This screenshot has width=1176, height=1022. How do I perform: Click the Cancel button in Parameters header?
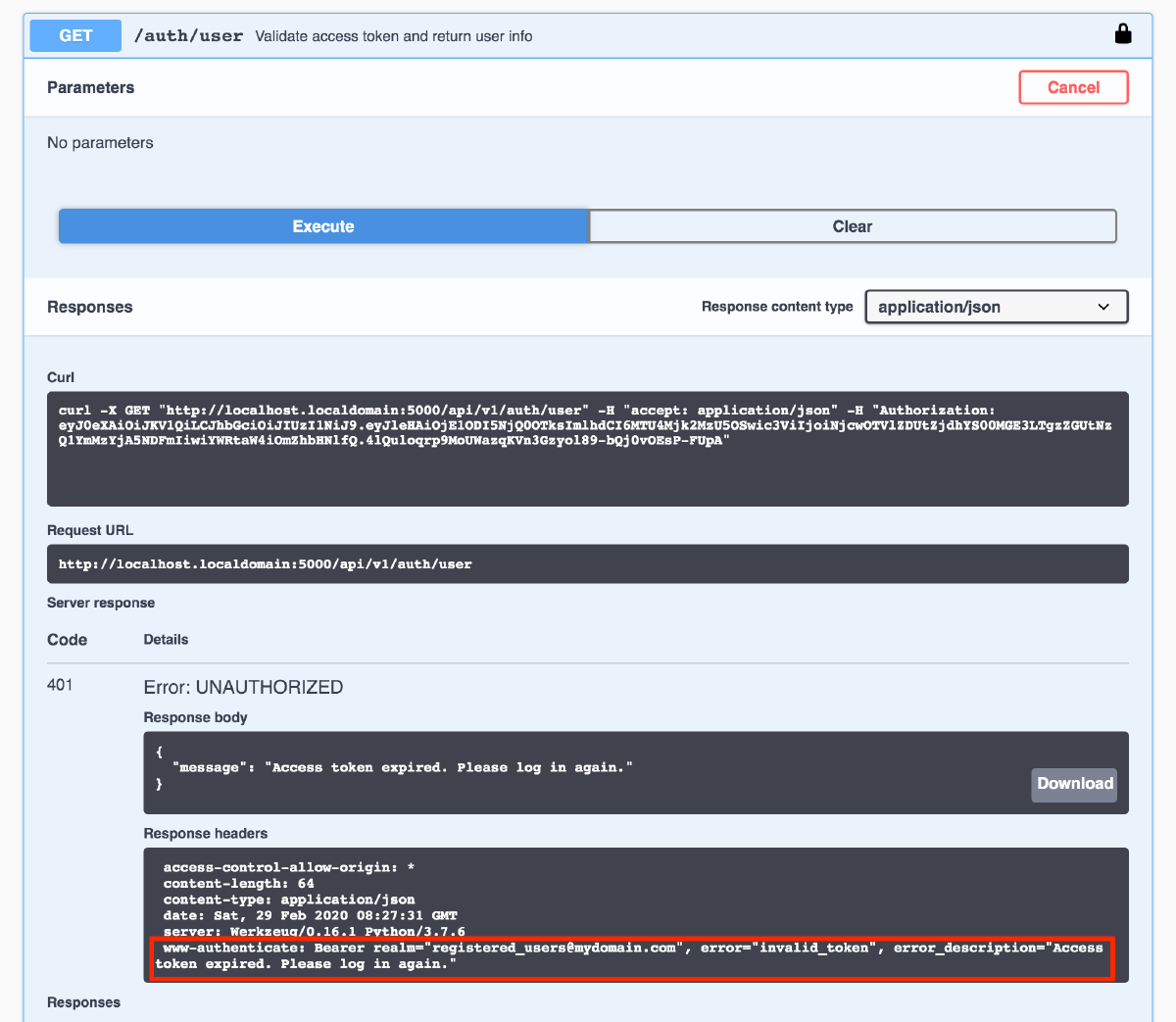point(1073,87)
